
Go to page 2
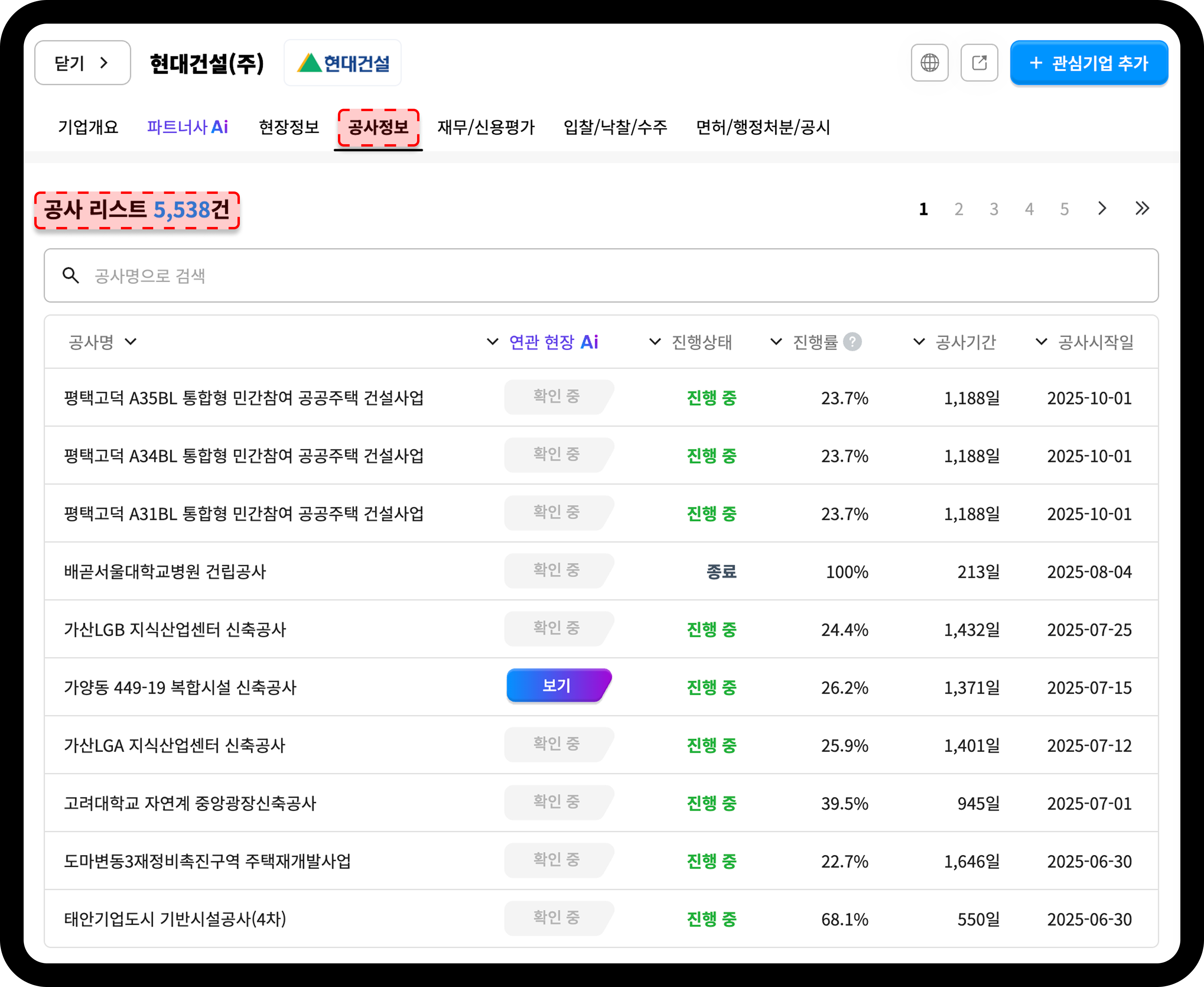(959, 209)
